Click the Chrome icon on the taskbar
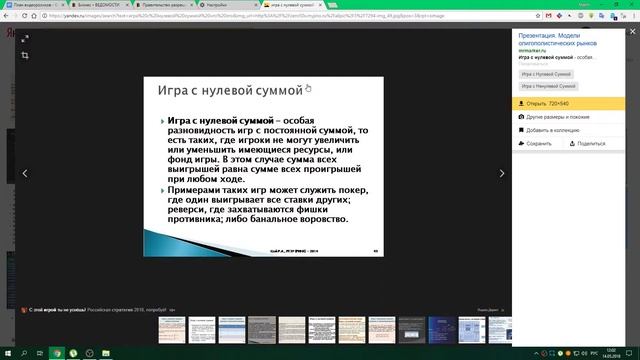640x360 pixels. tap(57, 353)
